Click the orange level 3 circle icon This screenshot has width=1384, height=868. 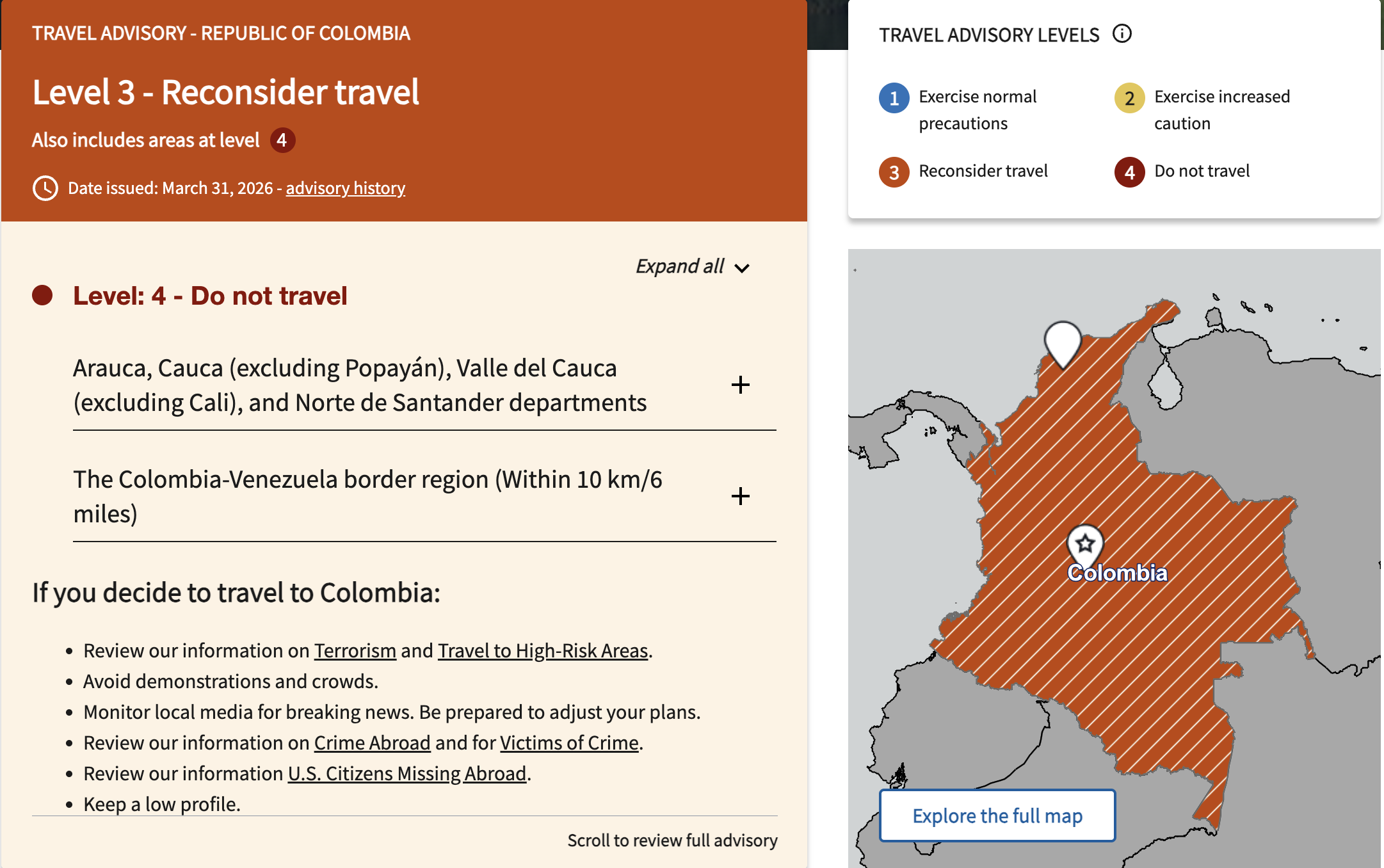pyautogui.click(x=894, y=172)
